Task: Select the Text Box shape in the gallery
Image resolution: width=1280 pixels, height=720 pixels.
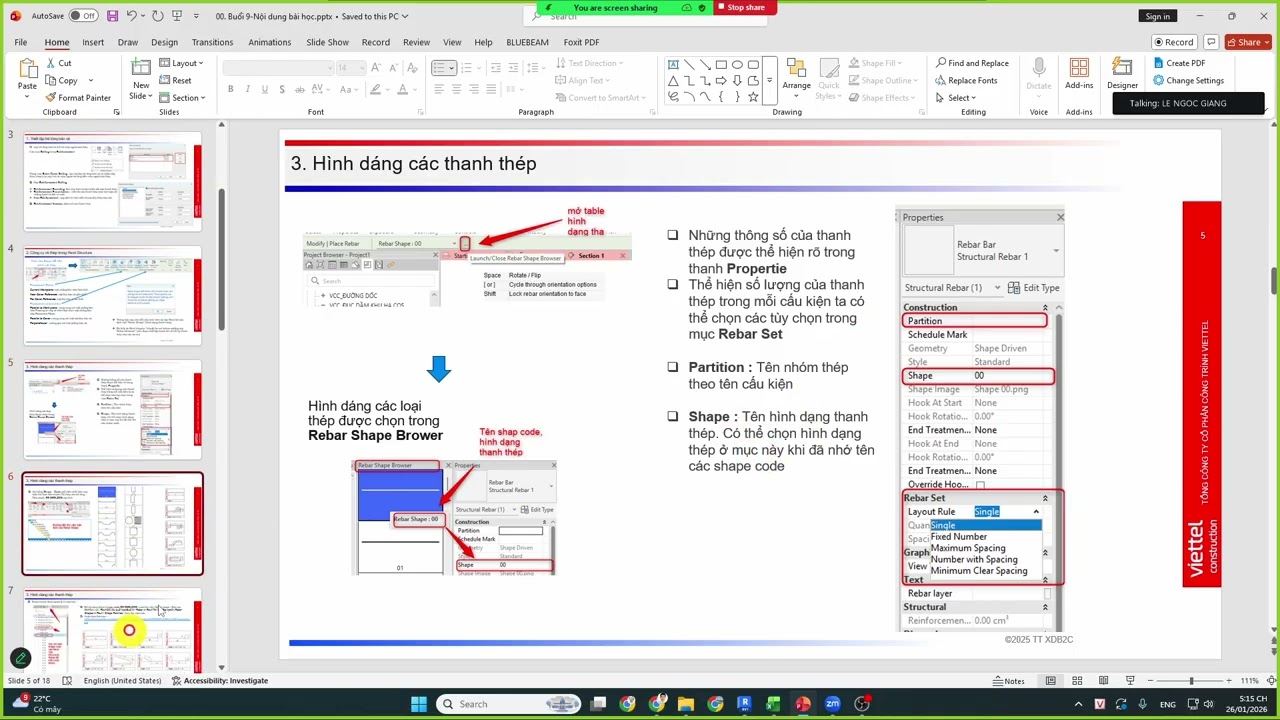Action: [x=673, y=64]
